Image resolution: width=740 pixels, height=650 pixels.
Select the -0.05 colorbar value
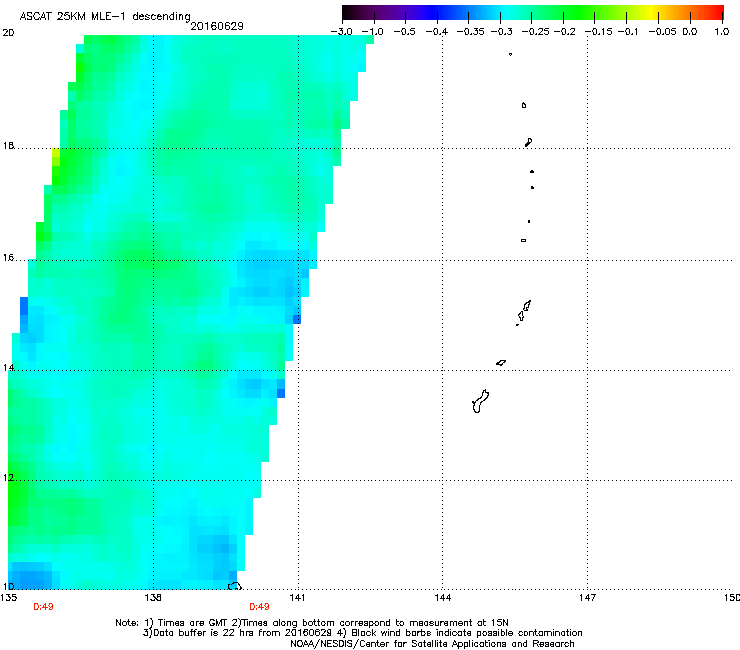(663, 32)
